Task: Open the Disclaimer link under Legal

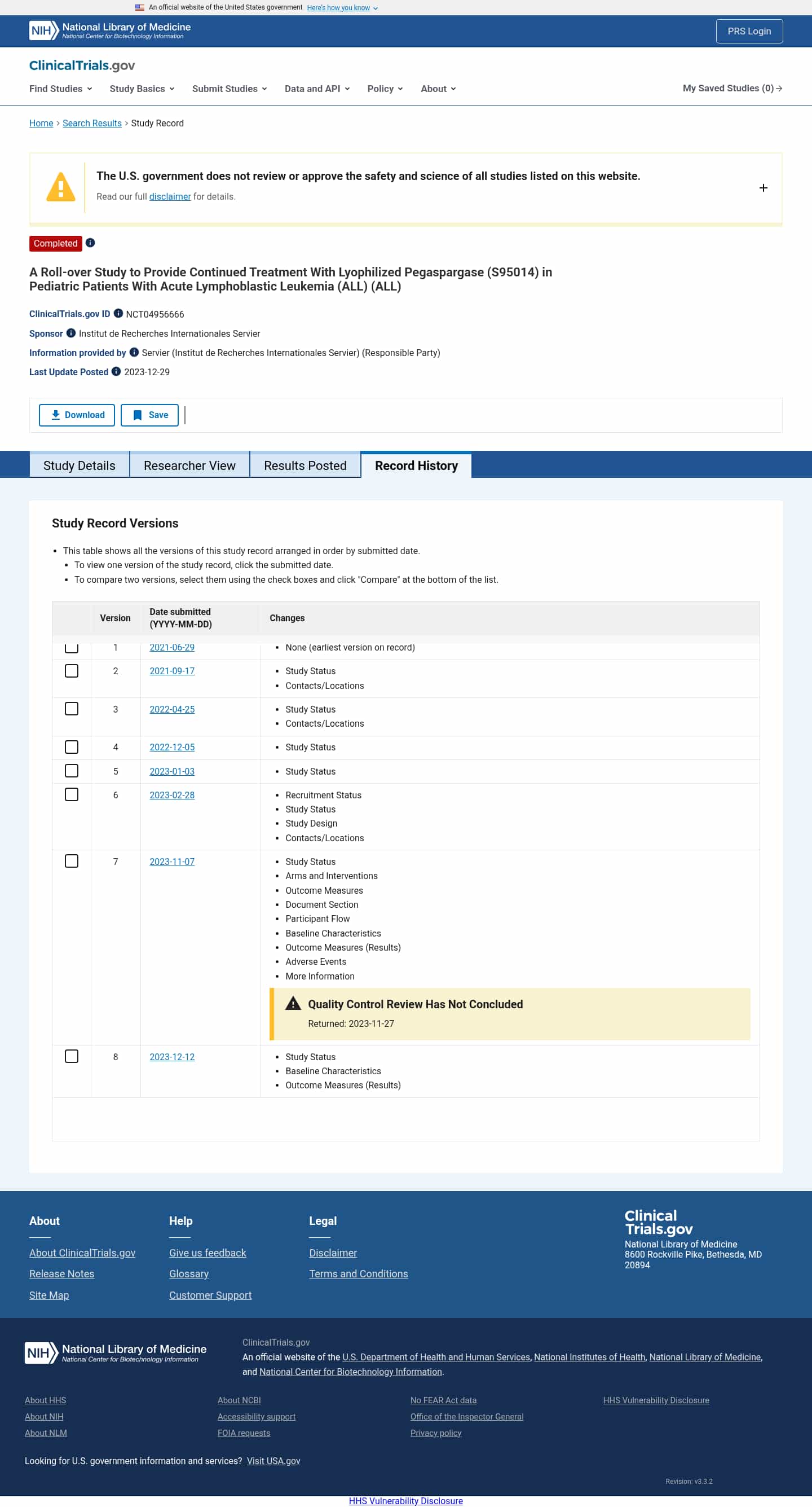Action: (333, 1253)
